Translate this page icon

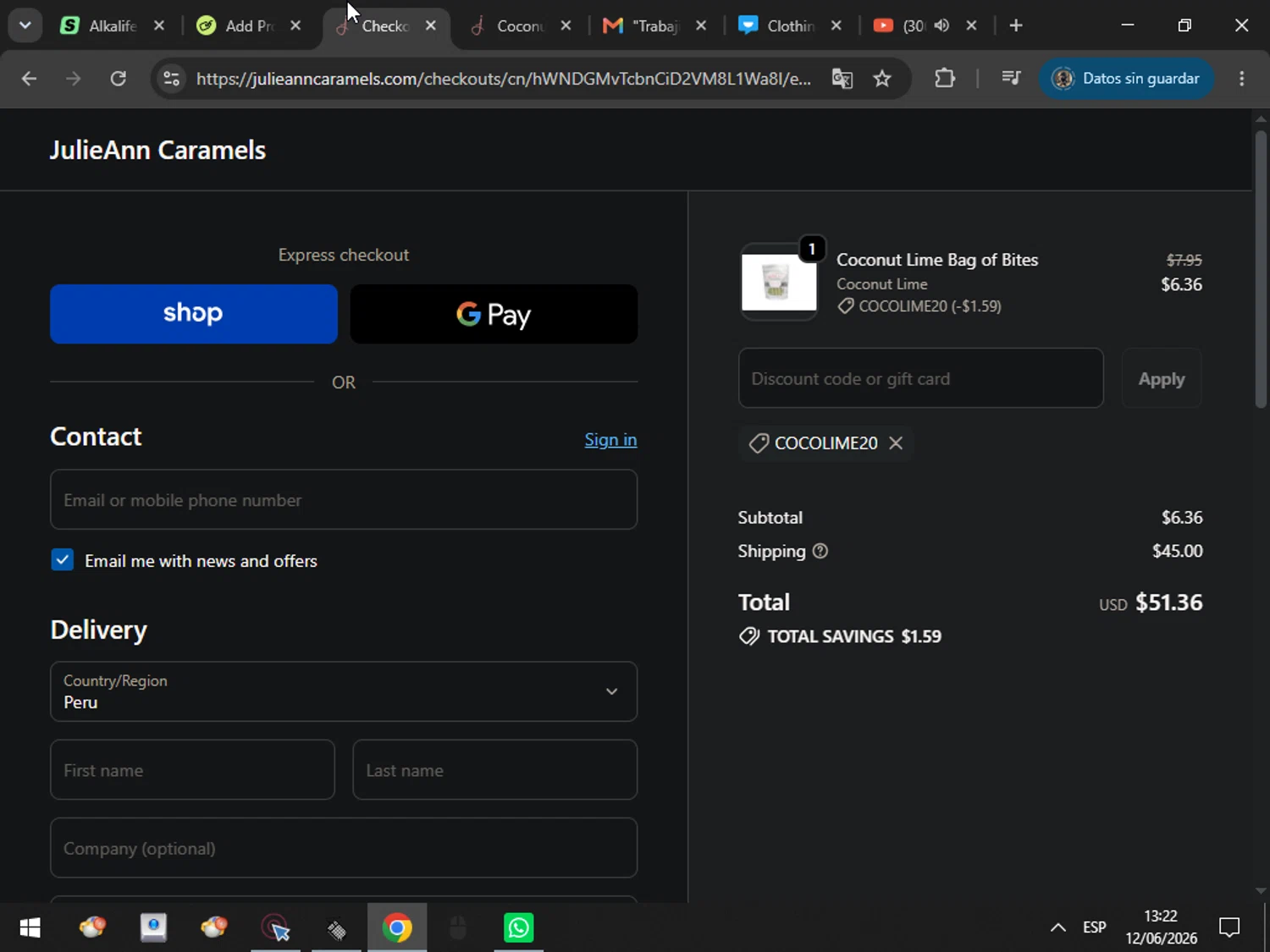click(x=842, y=79)
